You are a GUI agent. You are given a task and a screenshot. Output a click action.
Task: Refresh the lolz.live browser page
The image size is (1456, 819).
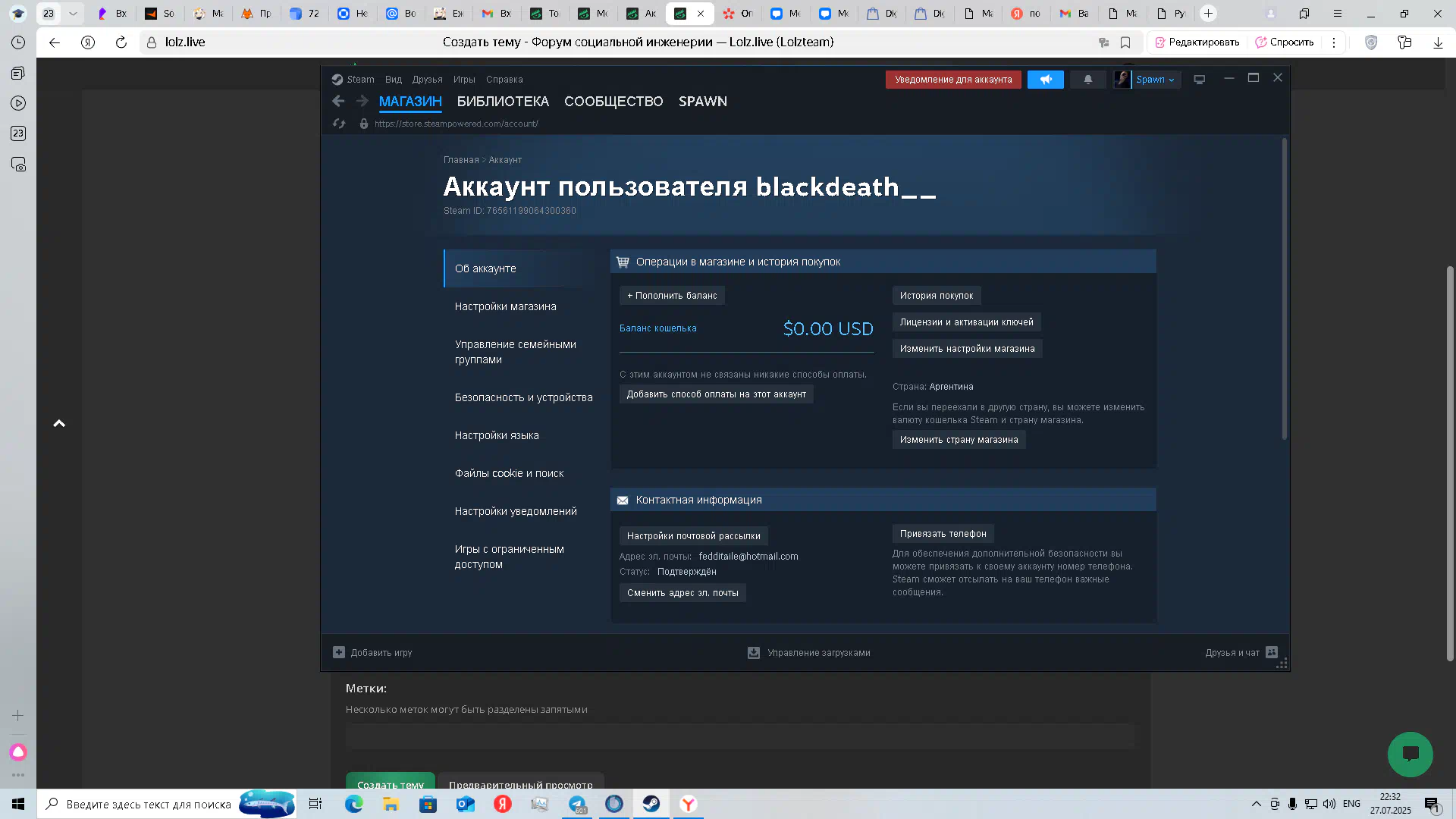[121, 42]
